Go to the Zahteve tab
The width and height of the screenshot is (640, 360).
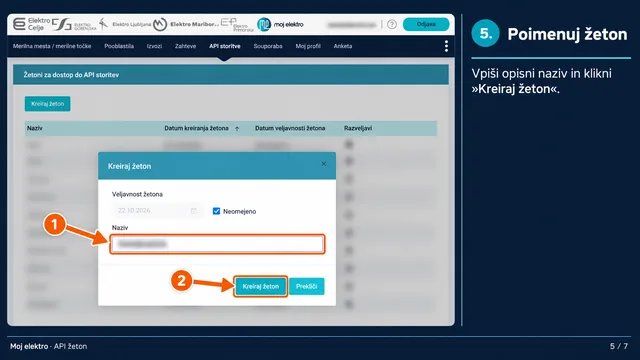click(185, 46)
